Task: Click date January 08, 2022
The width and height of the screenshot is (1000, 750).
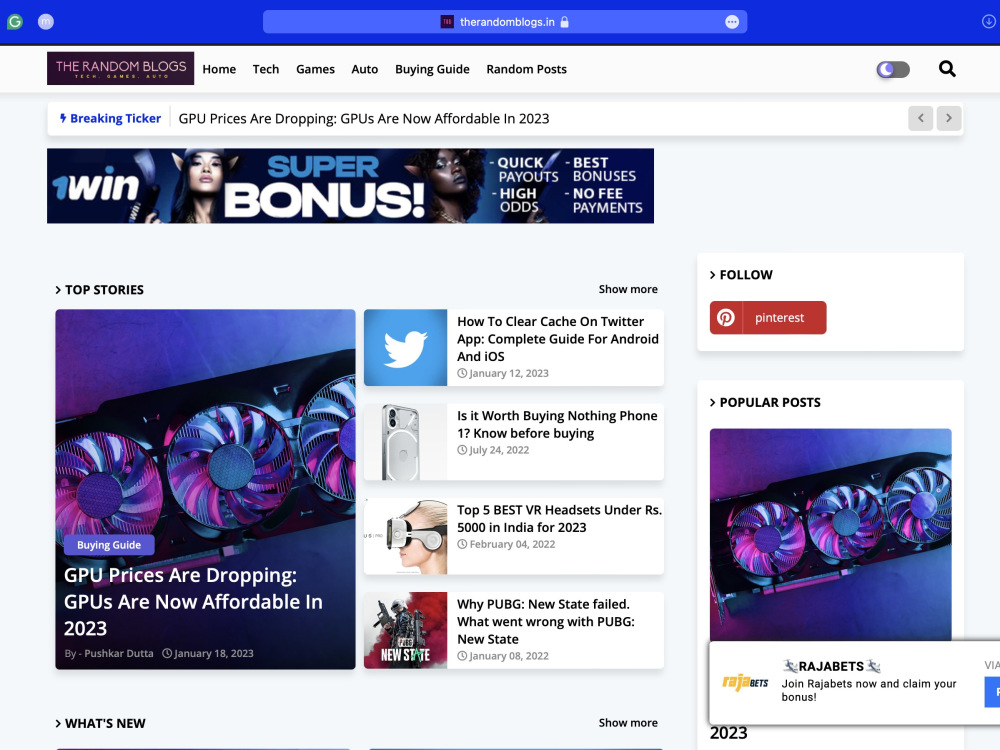Action: point(508,656)
